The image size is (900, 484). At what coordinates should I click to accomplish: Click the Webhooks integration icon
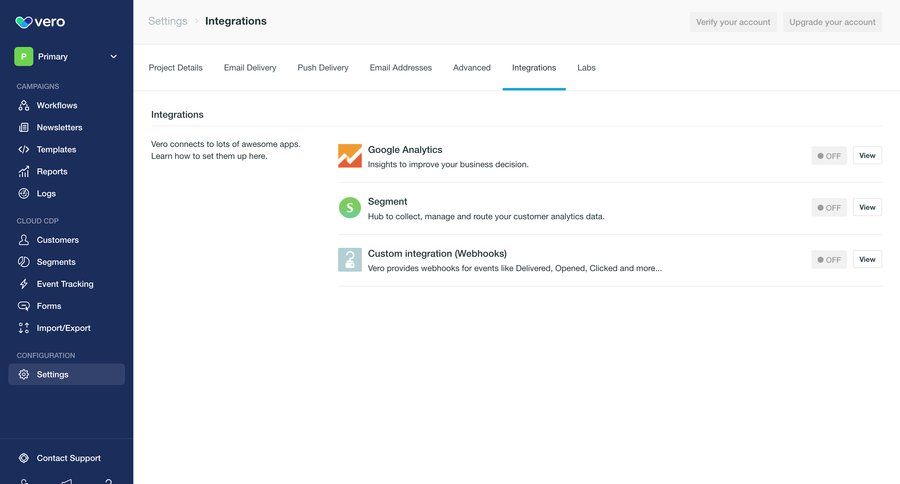pyautogui.click(x=350, y=260)
